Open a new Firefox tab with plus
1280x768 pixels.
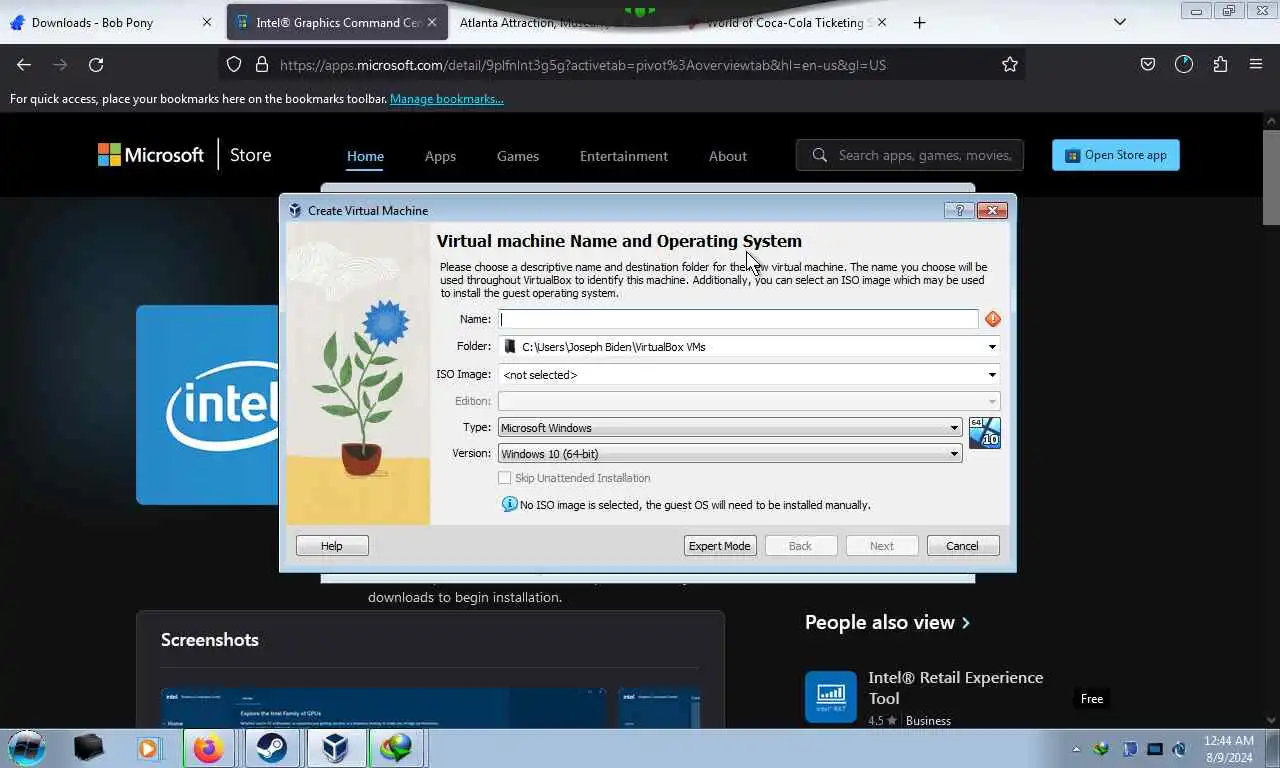(x=919, y=22)
